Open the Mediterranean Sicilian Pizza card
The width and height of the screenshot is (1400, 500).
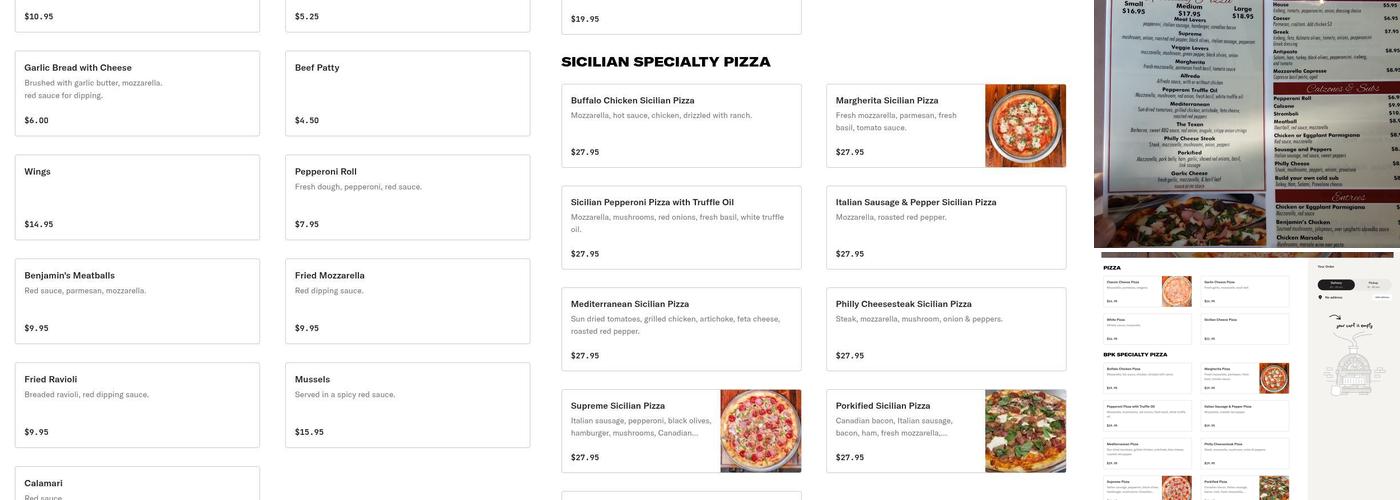tap(681, 329)
